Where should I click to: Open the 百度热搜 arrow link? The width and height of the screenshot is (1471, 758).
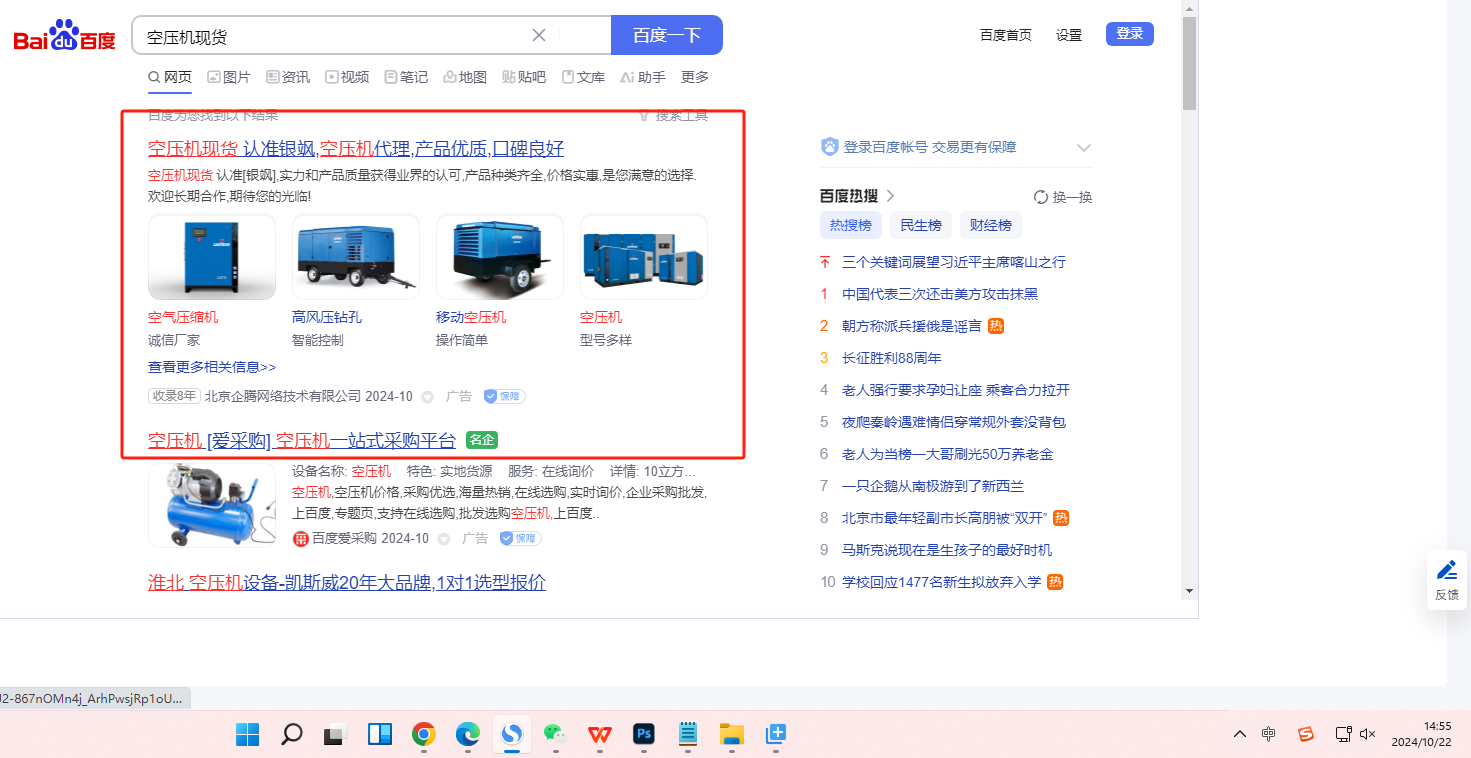(x=890, y=196)
